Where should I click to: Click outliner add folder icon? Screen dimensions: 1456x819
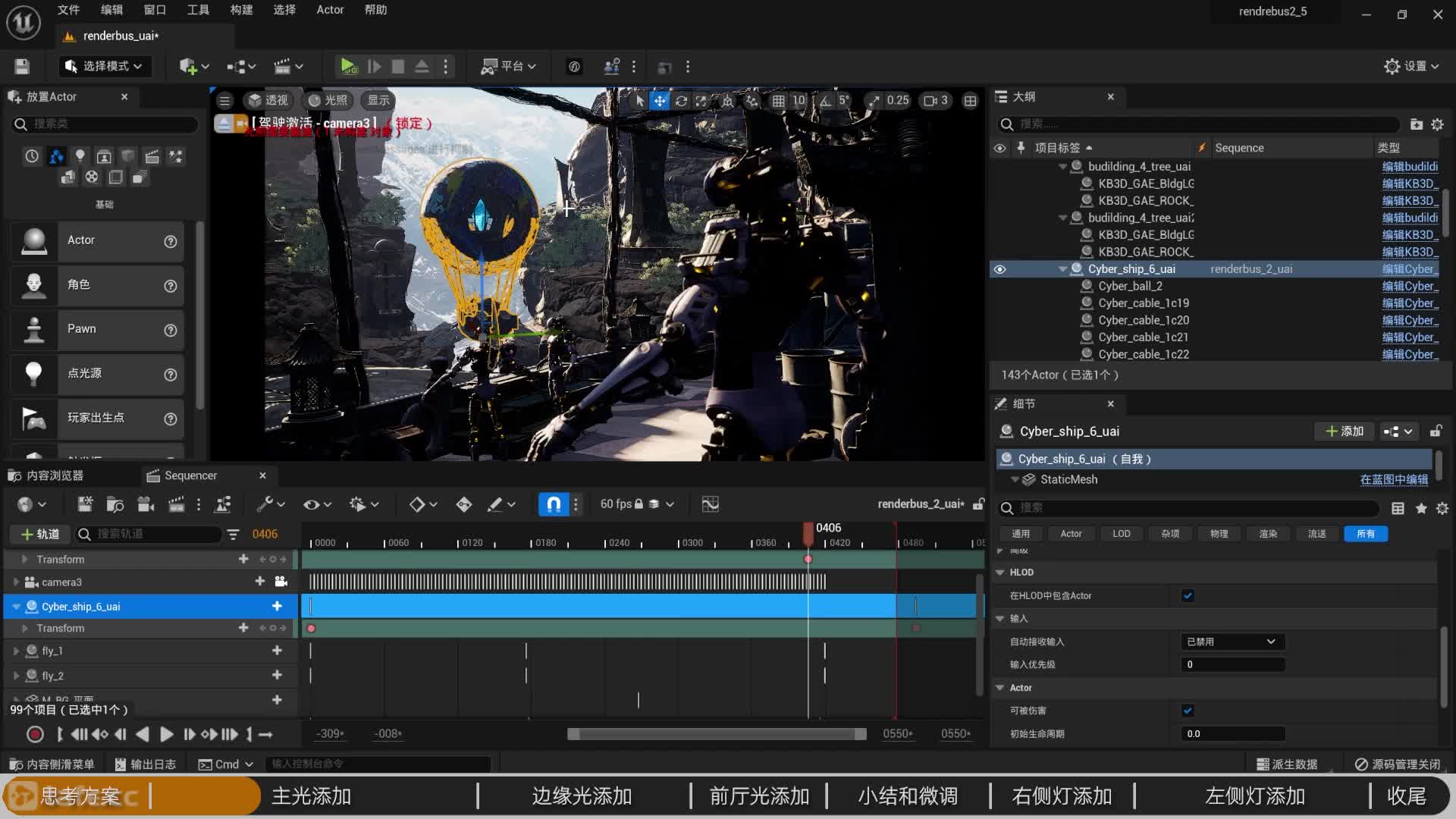click(x=1416, y=124)
